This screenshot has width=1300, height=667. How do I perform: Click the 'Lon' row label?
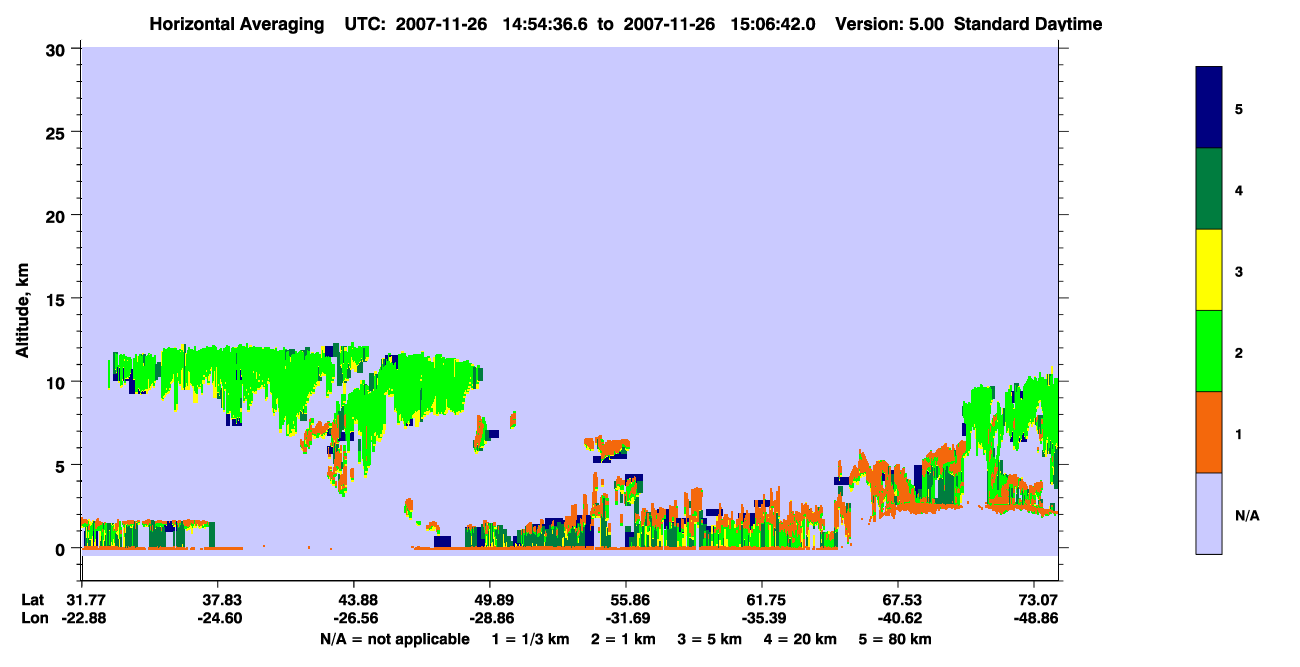pyautogui.click(x=34, y=618)
